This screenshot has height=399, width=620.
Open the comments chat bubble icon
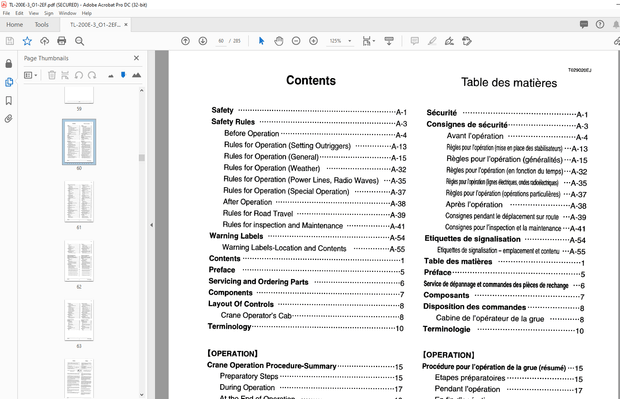(x=584, y=25)
